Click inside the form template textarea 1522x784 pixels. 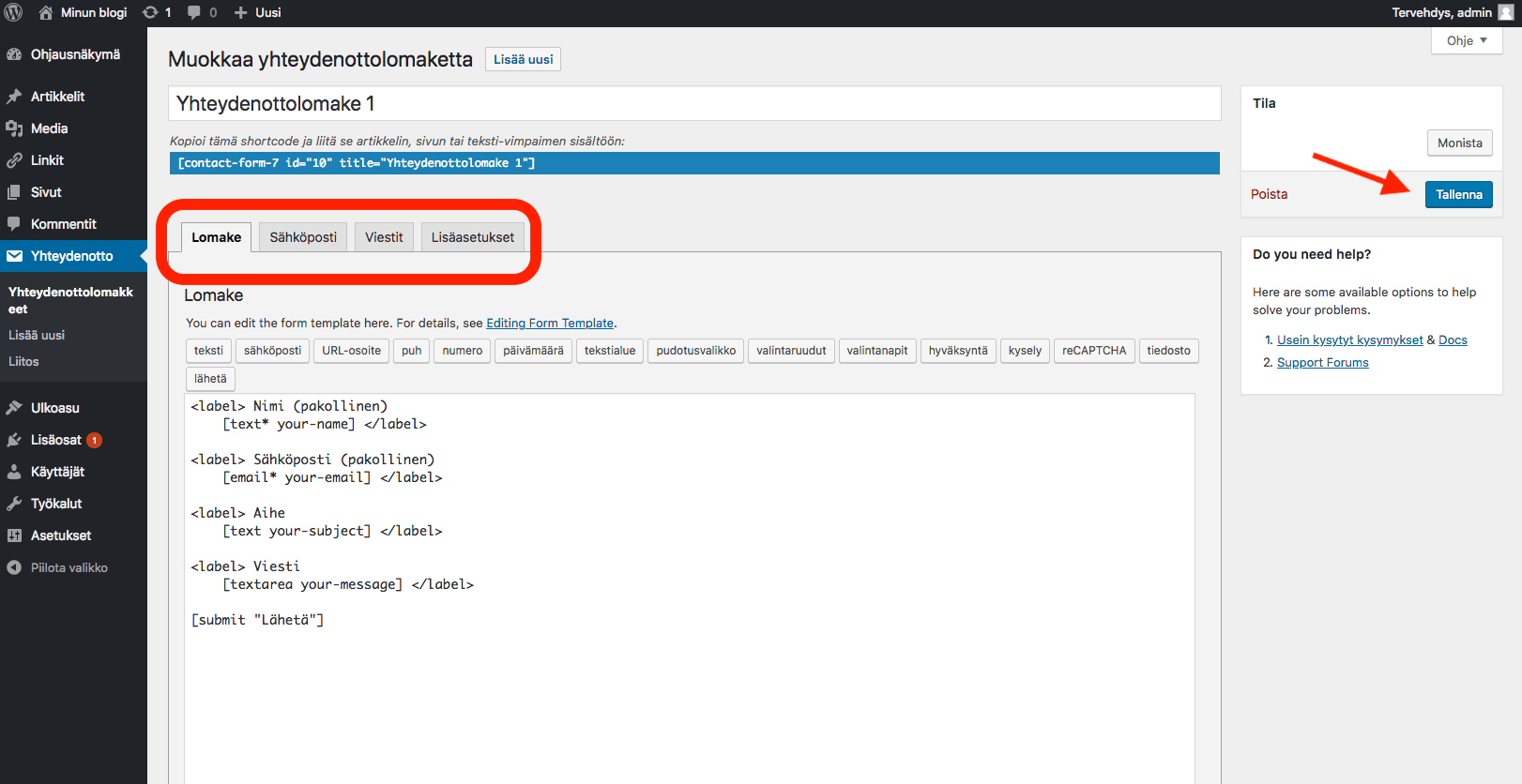click(690, 588)
